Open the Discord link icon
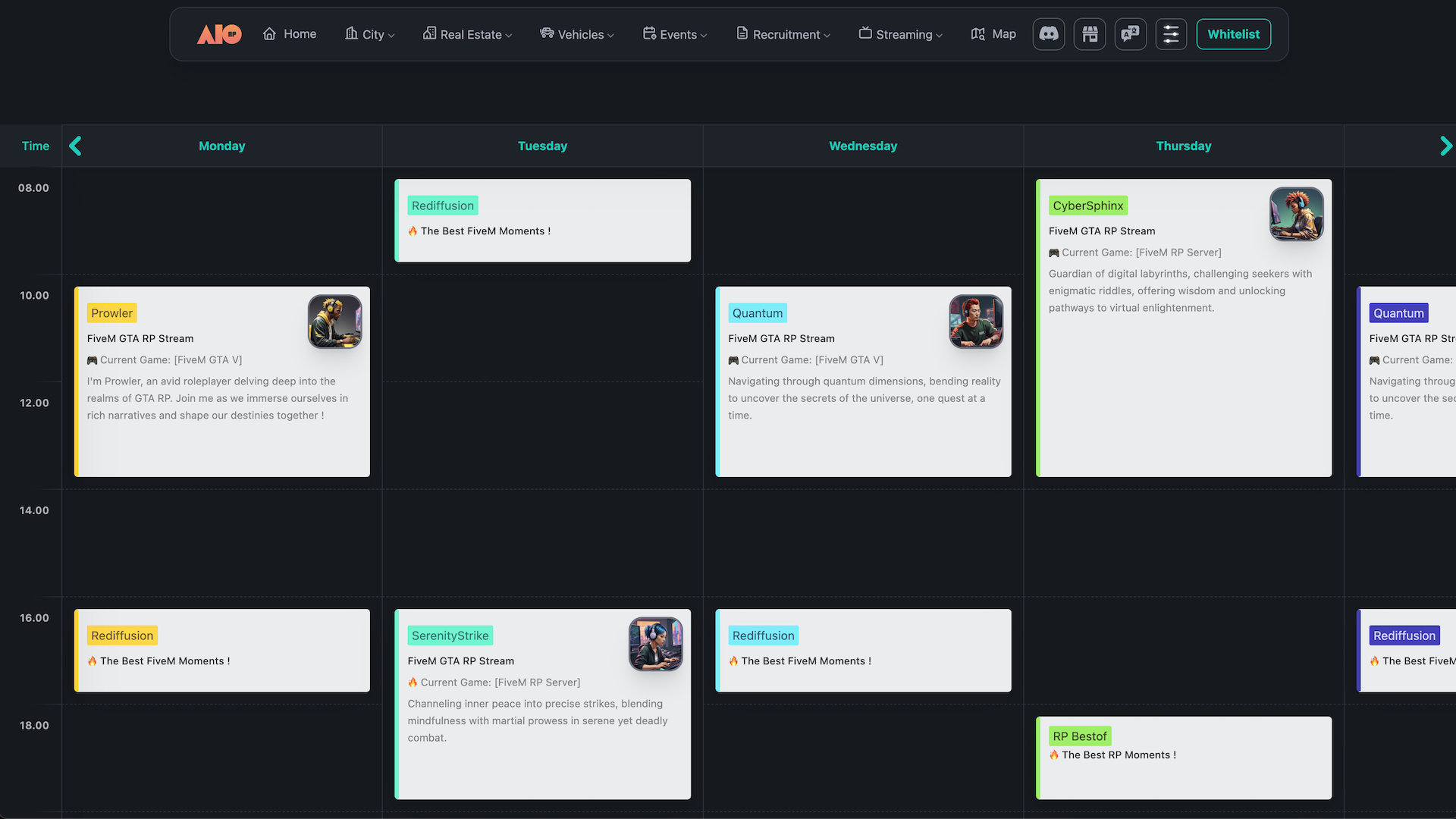 click(x=1049, y=34)
